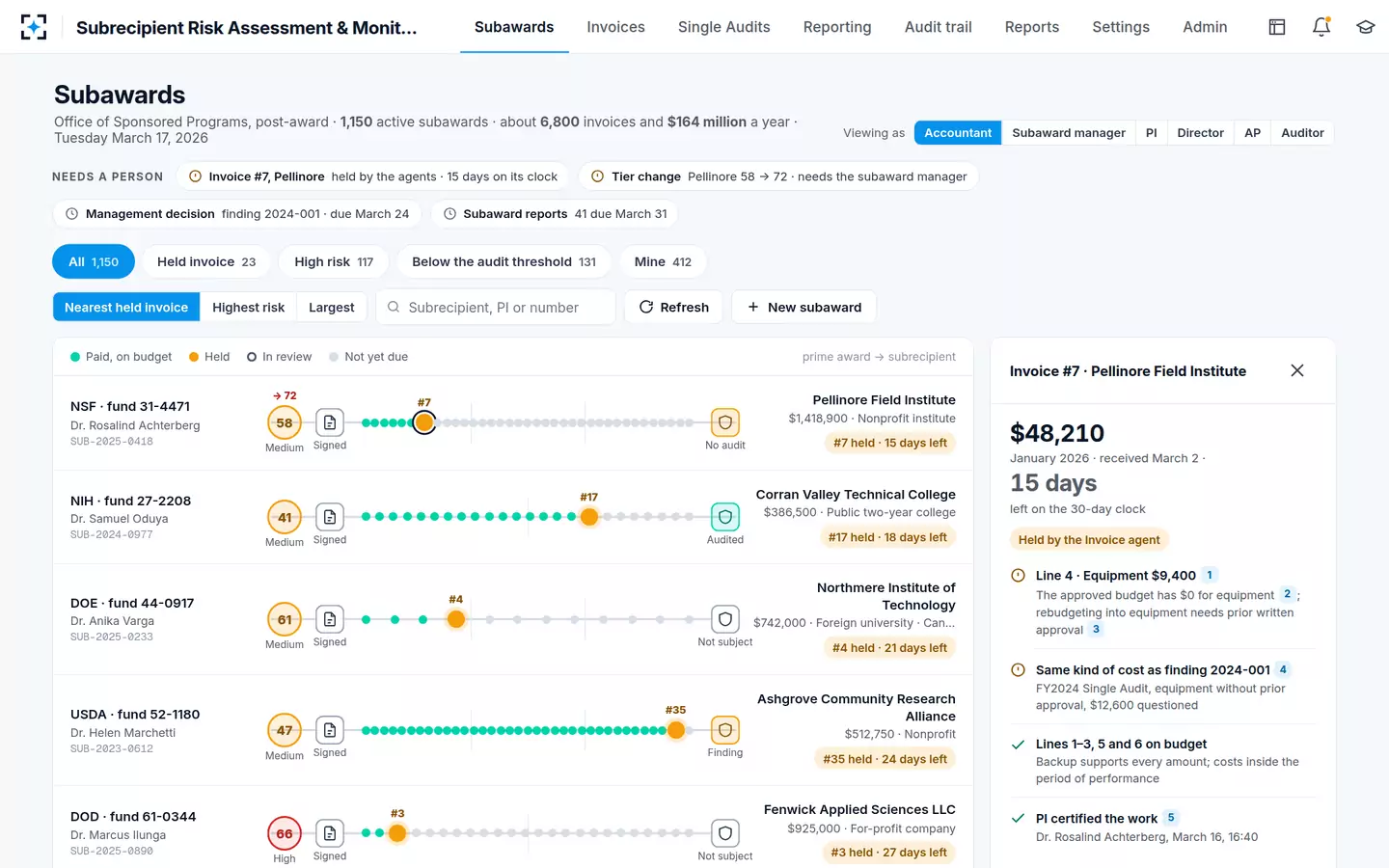Click Northmere's Not subject shield icon

click(725, 619)
